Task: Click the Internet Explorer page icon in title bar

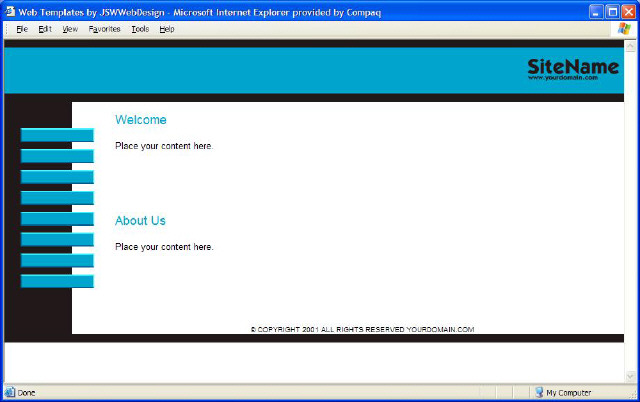Action: click(9, 11)
